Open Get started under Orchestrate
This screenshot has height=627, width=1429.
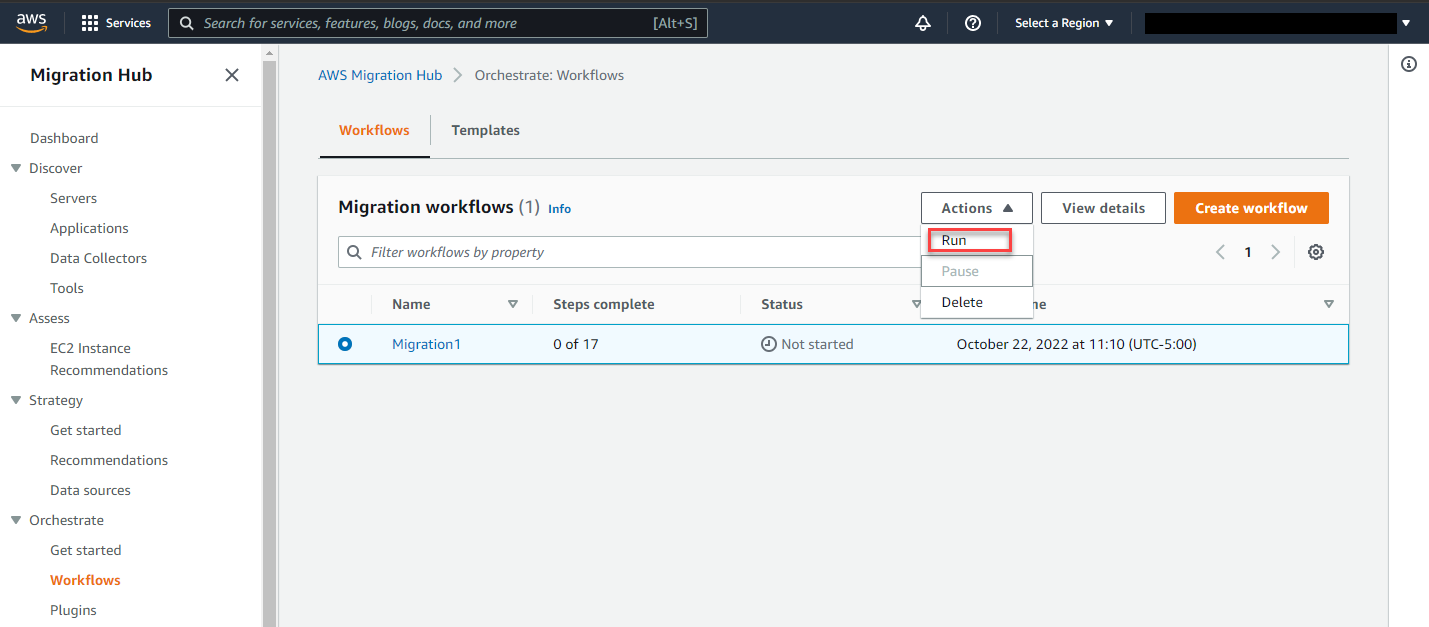click(85, 550)
